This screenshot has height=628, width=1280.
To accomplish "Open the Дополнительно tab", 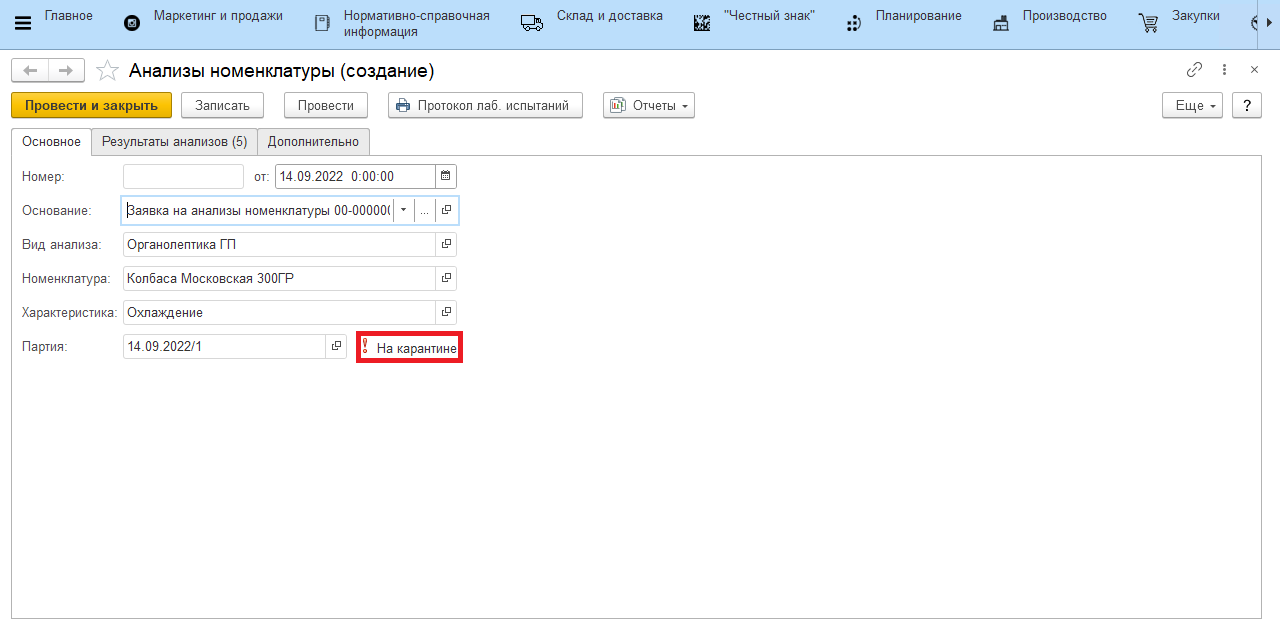I will click(x=313, y=142).
